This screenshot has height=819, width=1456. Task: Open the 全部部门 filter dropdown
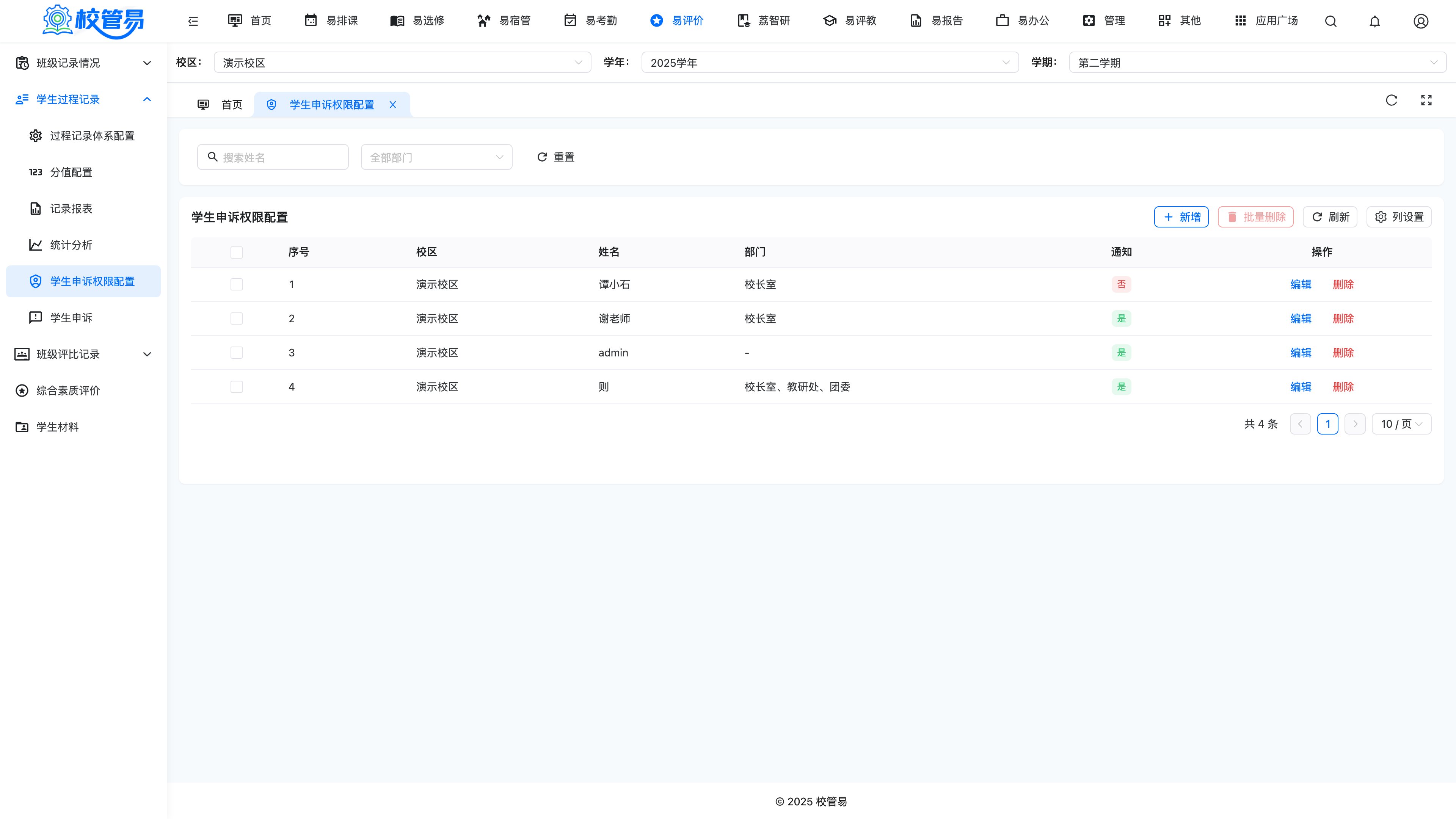(436, 157)
